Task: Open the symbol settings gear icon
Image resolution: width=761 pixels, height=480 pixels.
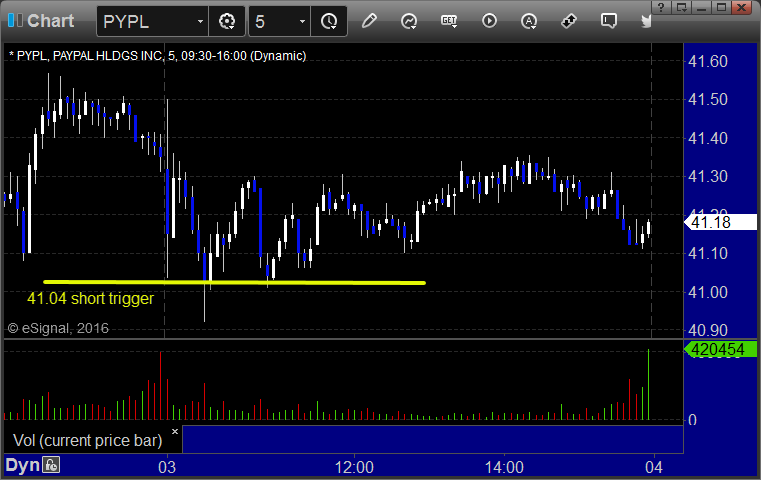Action: (227, 21)
